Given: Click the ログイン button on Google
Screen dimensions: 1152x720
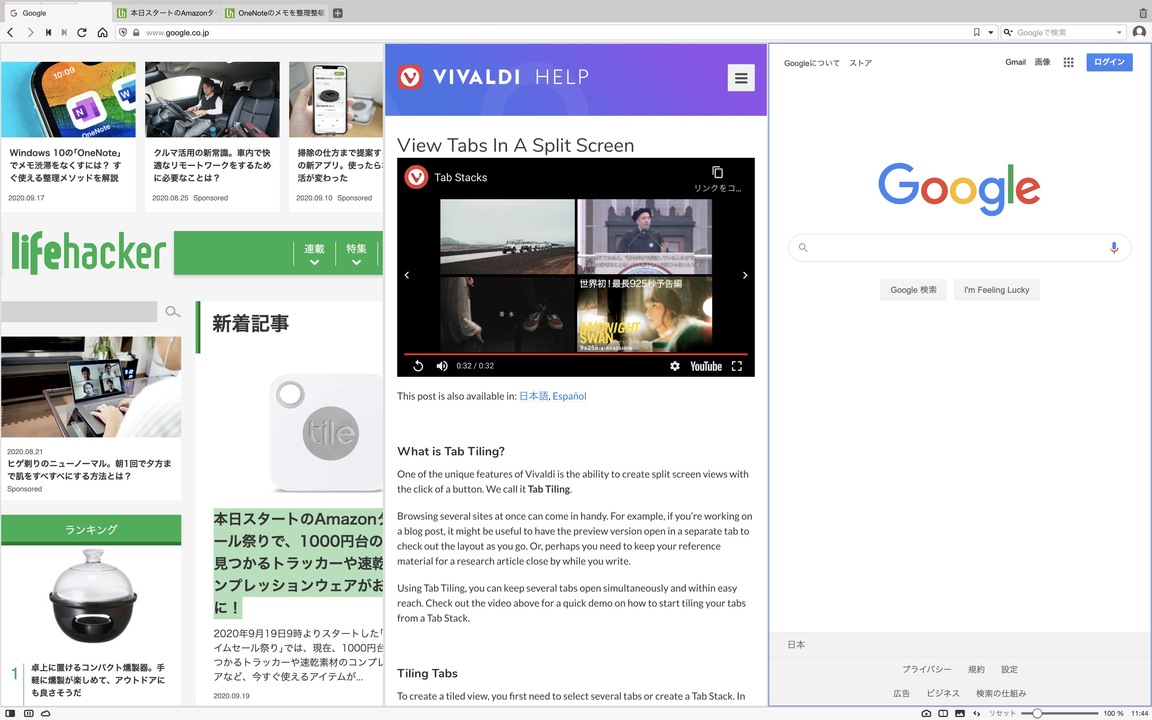Looking at the screenshot, I should coord(1109,62).
